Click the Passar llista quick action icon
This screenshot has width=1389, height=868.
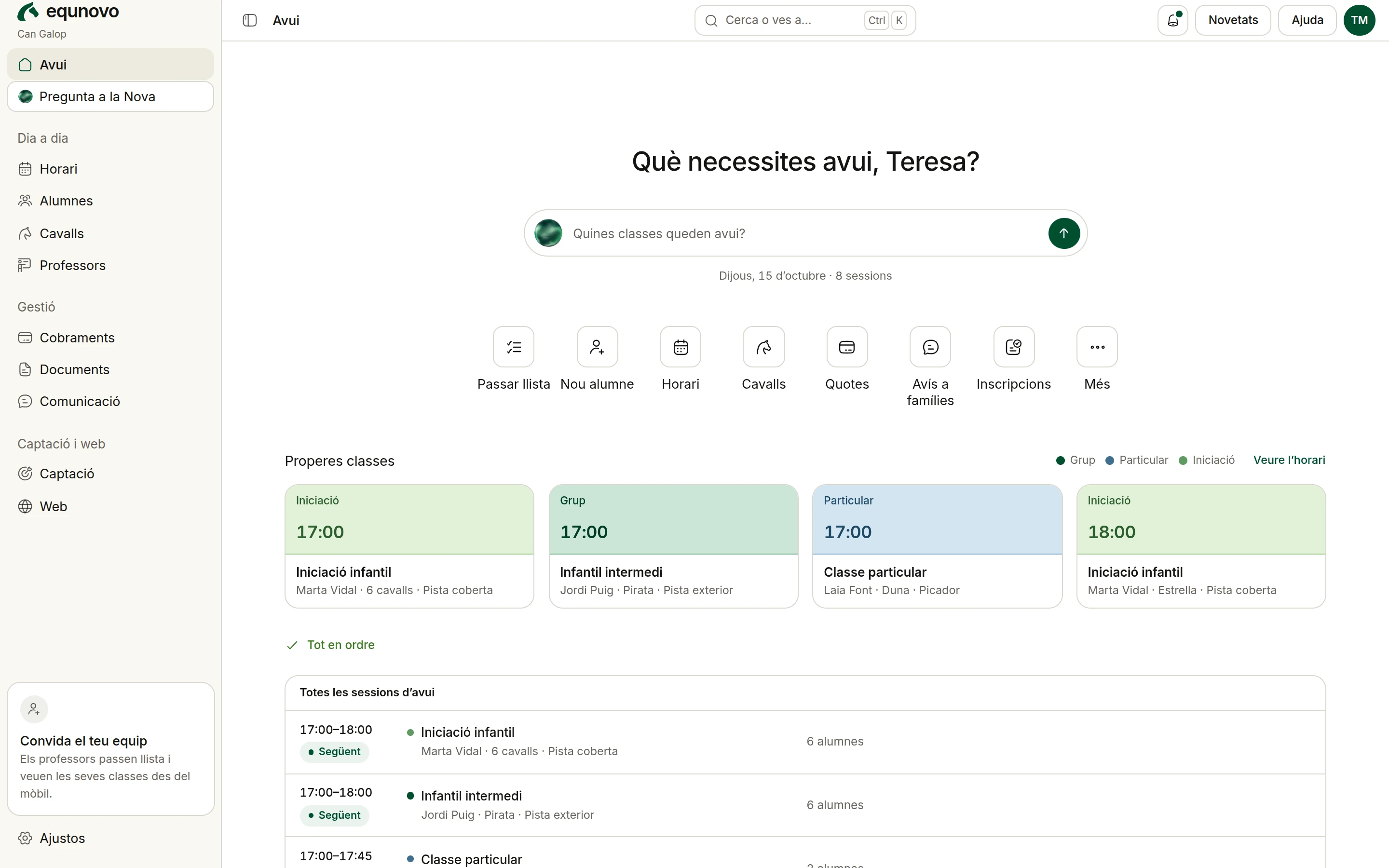514,347
